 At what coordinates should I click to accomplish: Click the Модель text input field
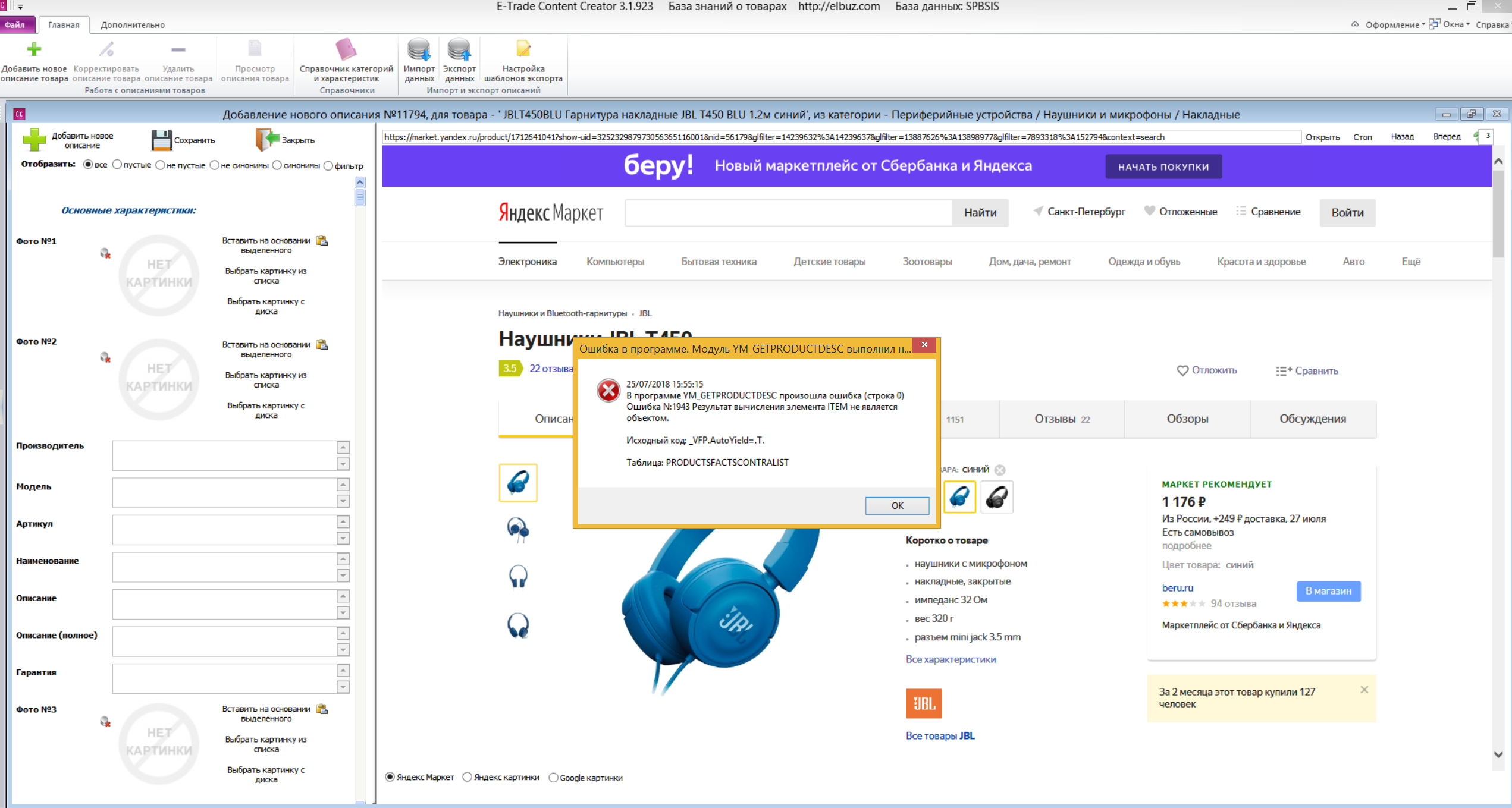[x=224, y=493]
